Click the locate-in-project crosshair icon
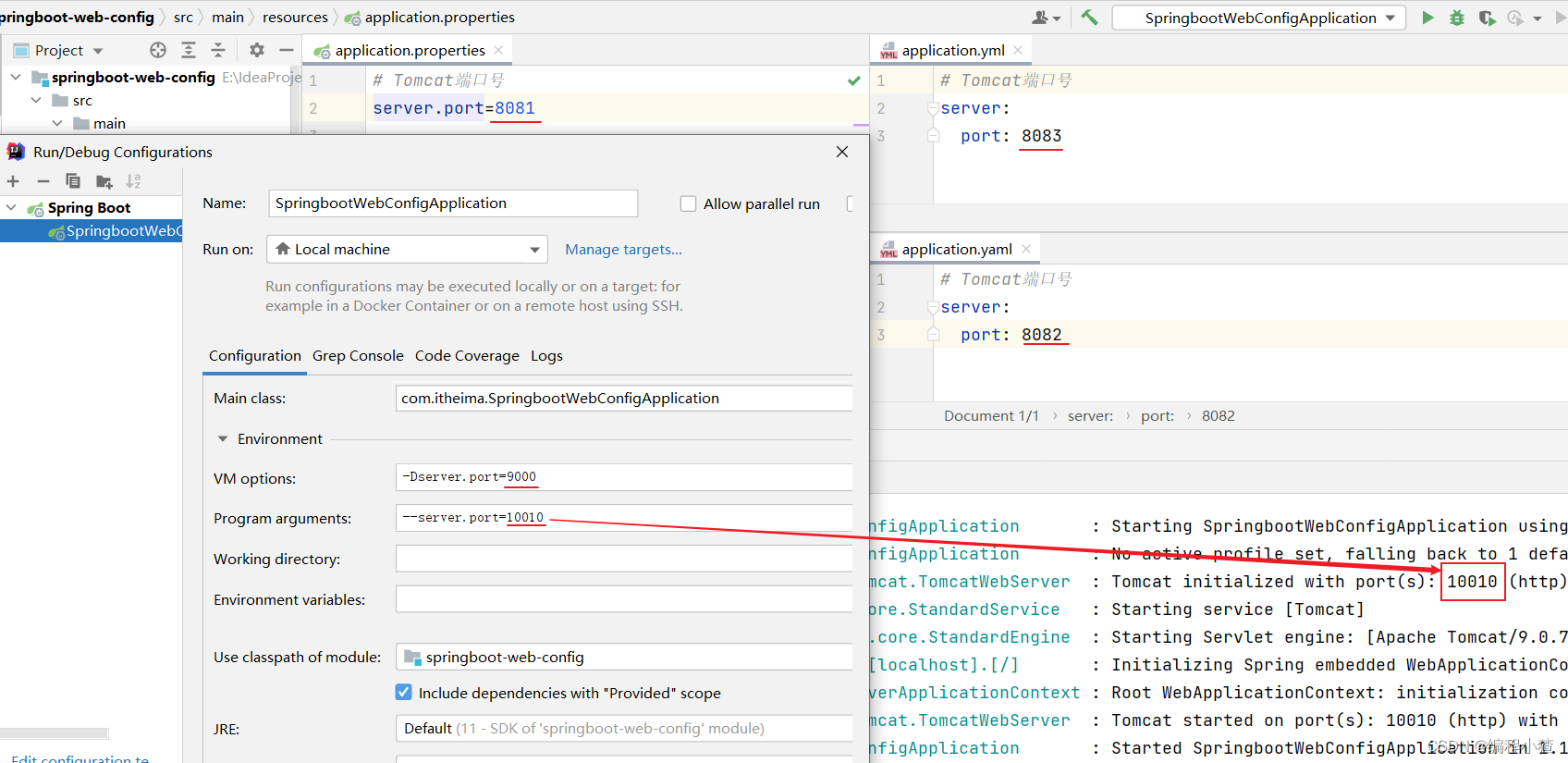Screen dimensions: 1568x763 158,50
